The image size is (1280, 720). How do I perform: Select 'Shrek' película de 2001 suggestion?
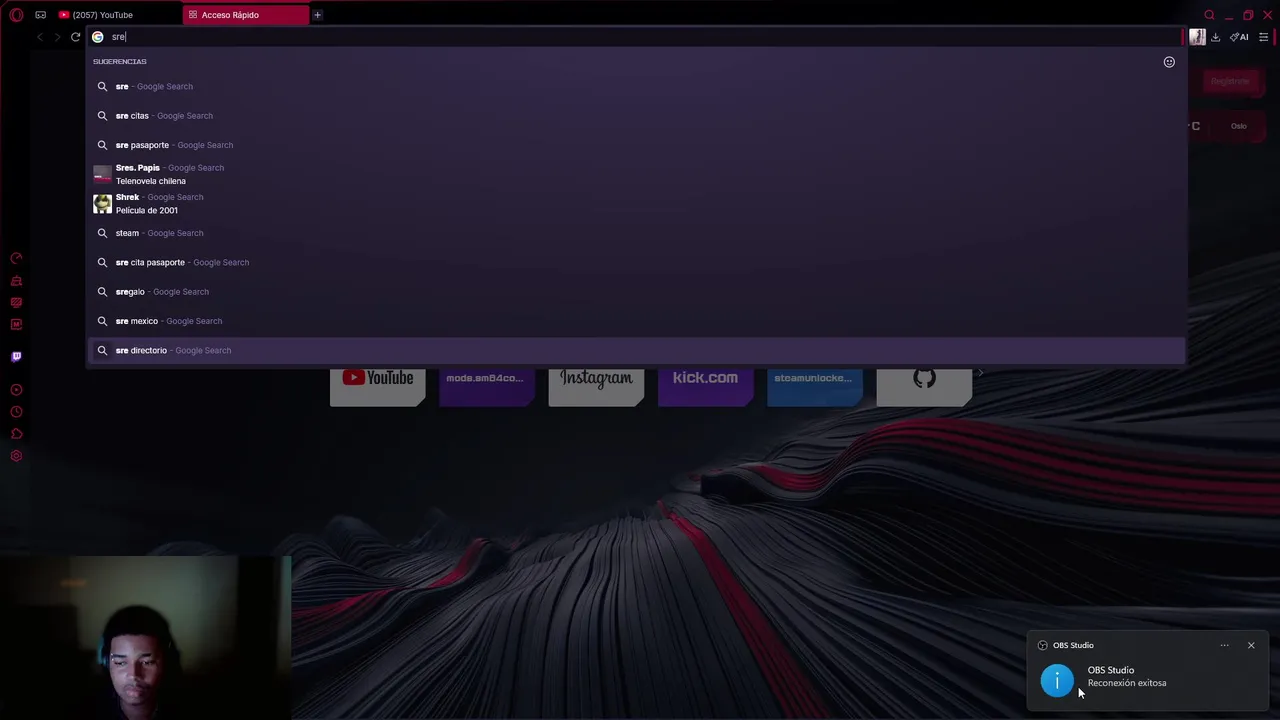[636, 203]
